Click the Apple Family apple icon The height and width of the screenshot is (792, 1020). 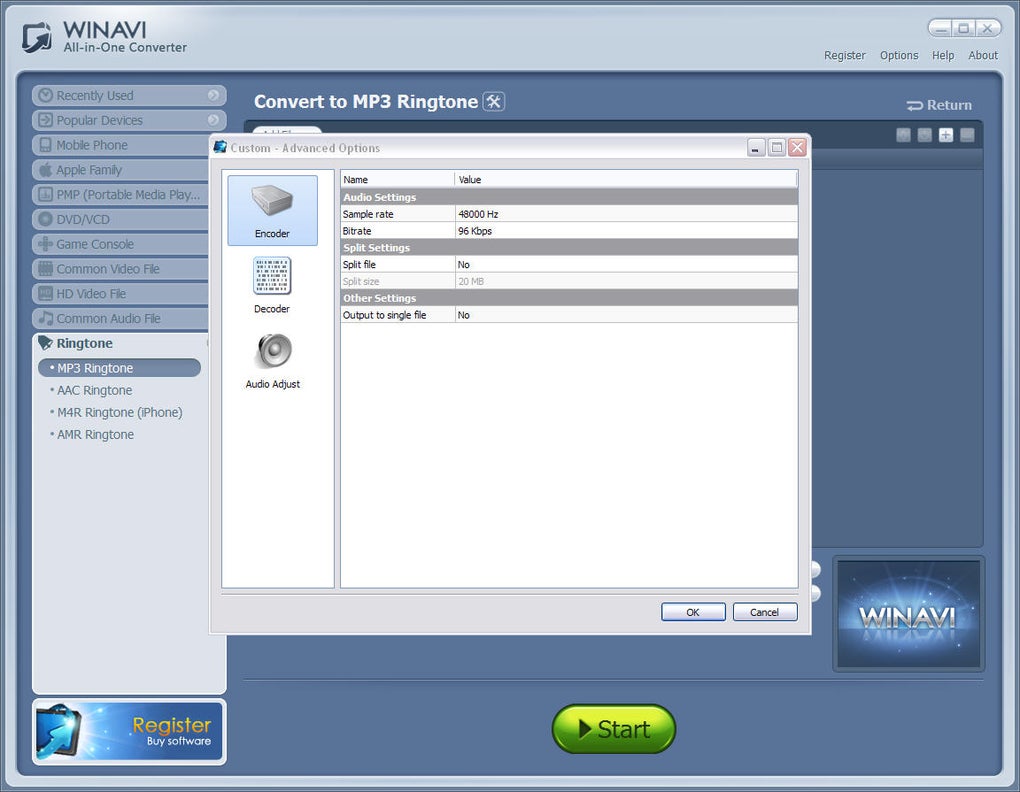45,170
